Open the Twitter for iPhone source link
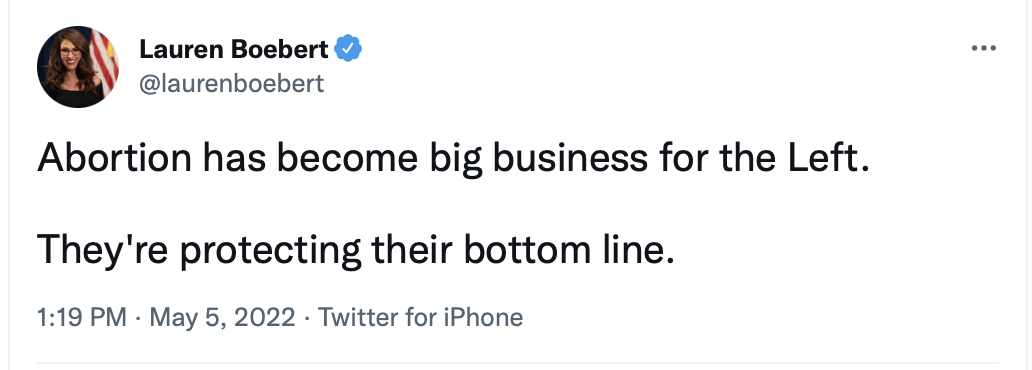Screen dimensions: 1032x370 pyautogui.click(x=421, y=318)
